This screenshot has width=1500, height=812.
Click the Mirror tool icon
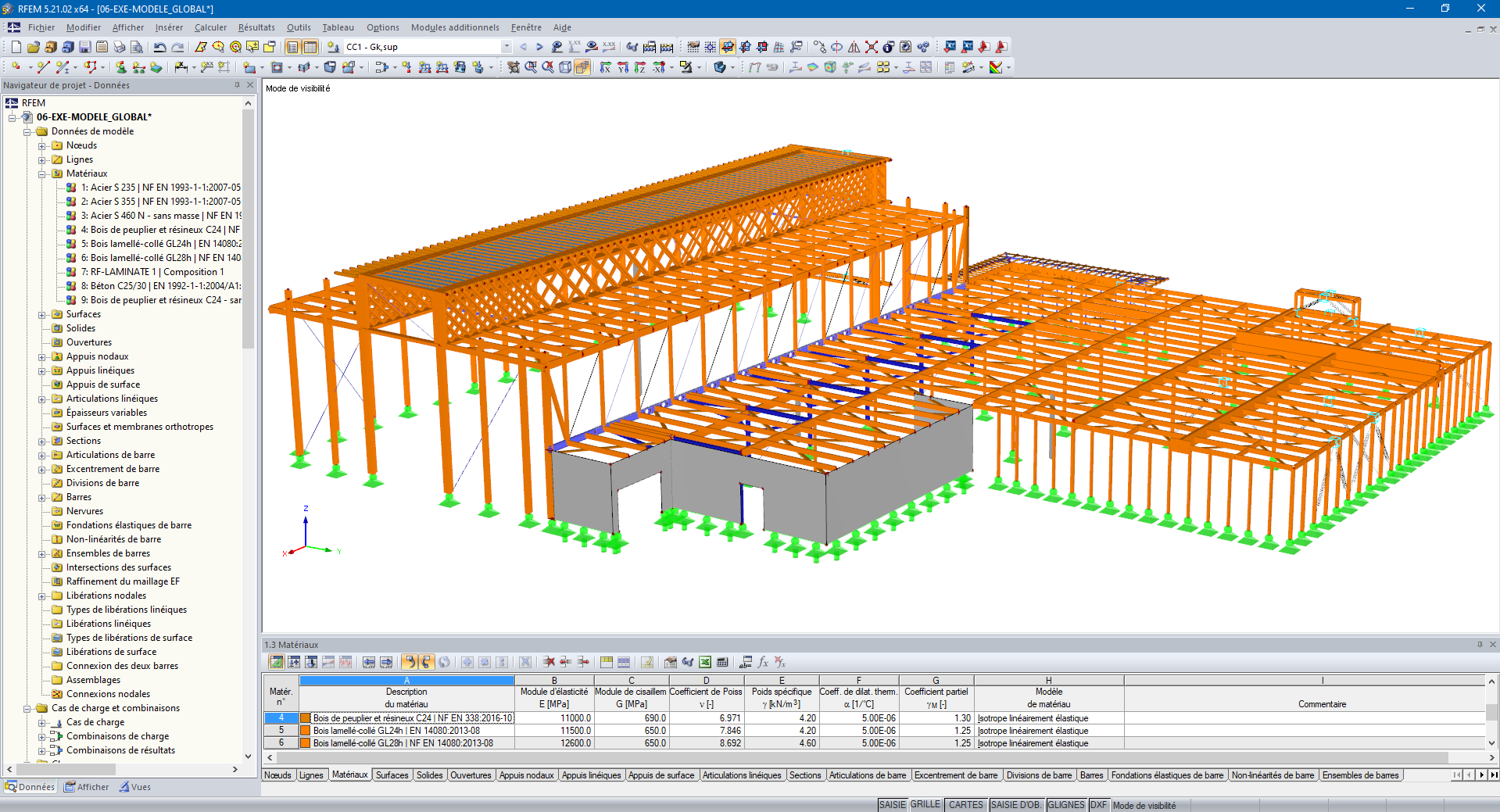pos(854,47)
